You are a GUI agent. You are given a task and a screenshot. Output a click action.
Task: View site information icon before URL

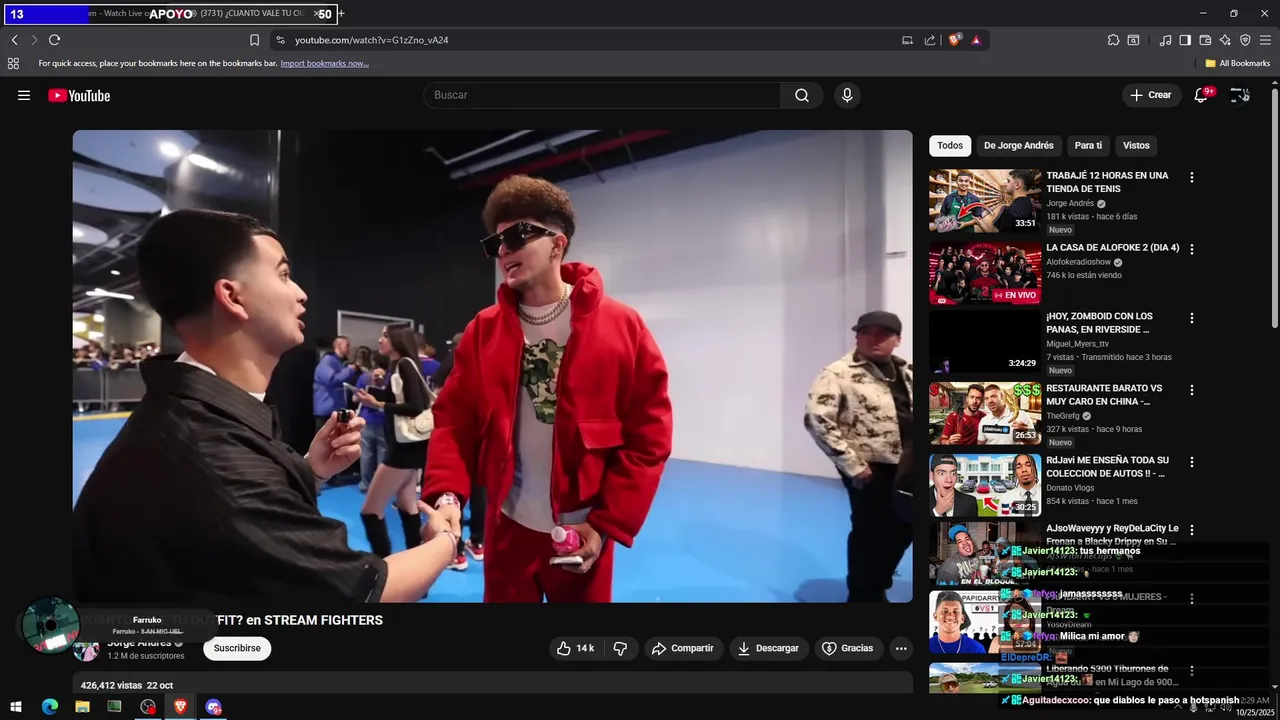(x=280, y=40)
